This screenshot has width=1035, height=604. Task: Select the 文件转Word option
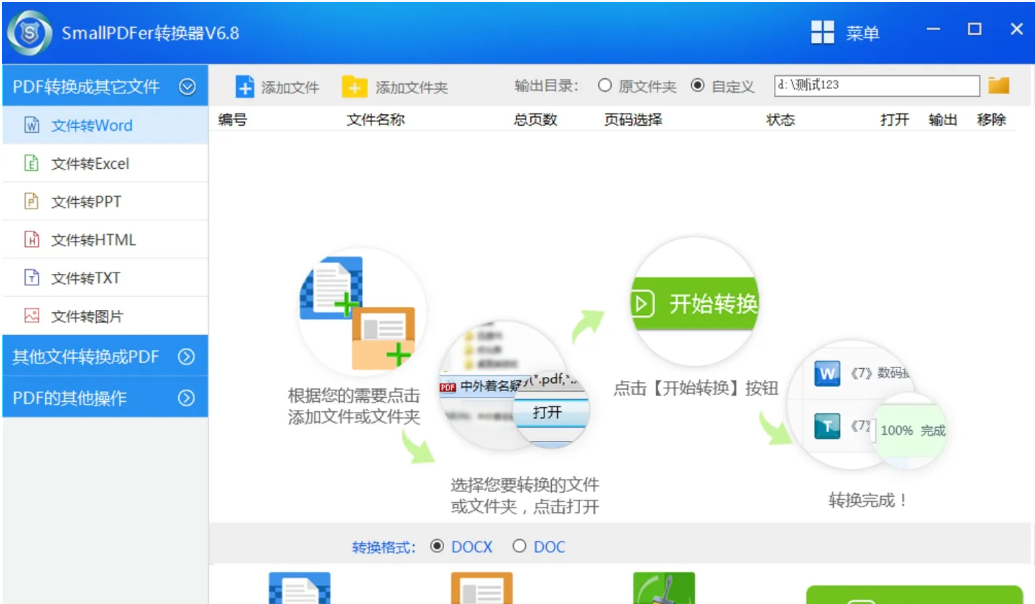[x=106, y=125]
